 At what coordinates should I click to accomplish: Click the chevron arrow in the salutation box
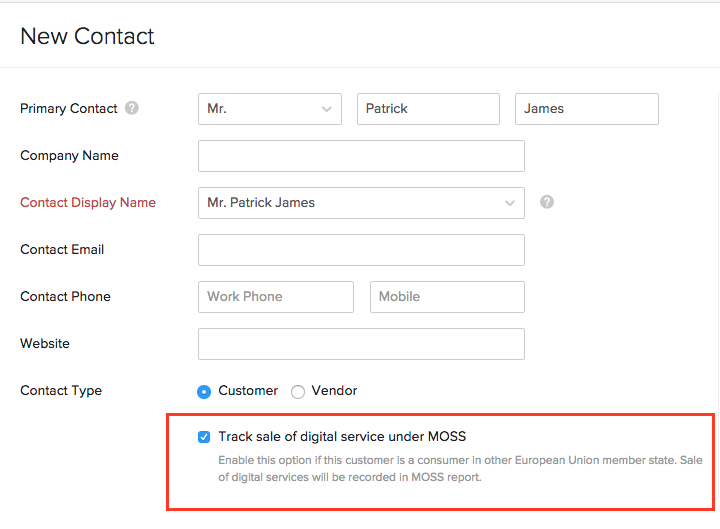point(327,110)
